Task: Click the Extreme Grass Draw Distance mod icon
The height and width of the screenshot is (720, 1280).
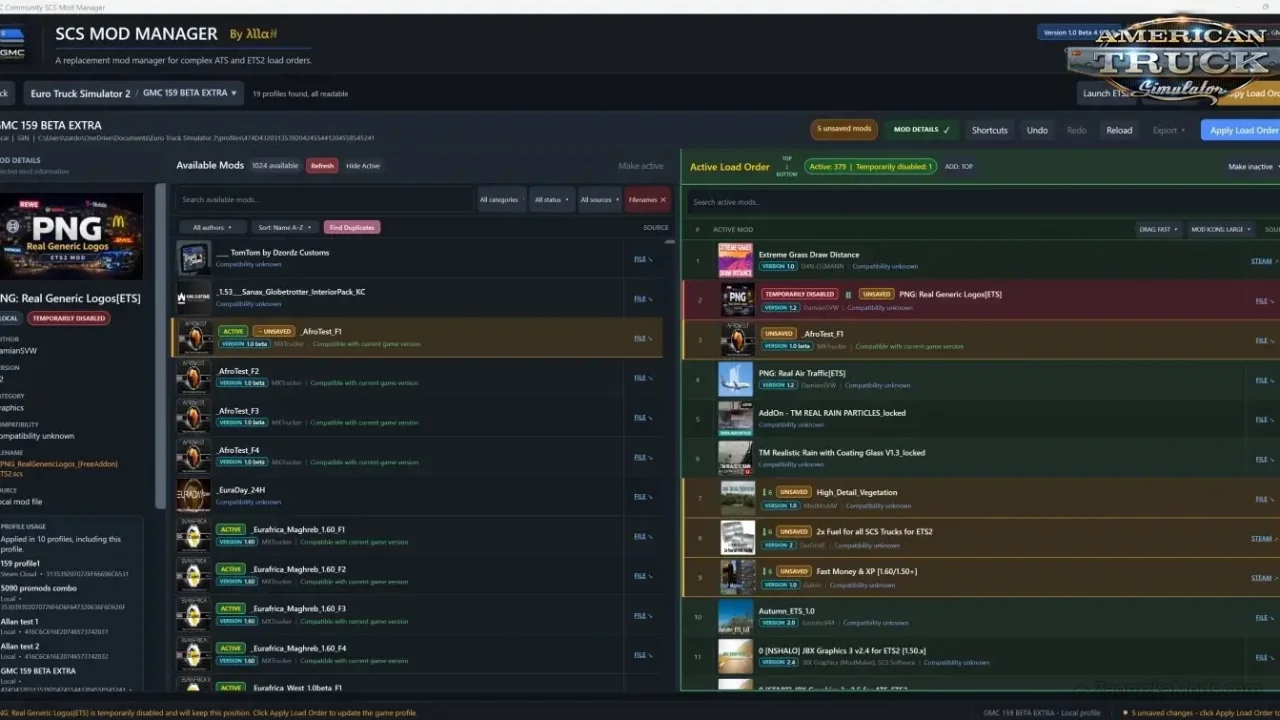Action: tap(735, 260)
